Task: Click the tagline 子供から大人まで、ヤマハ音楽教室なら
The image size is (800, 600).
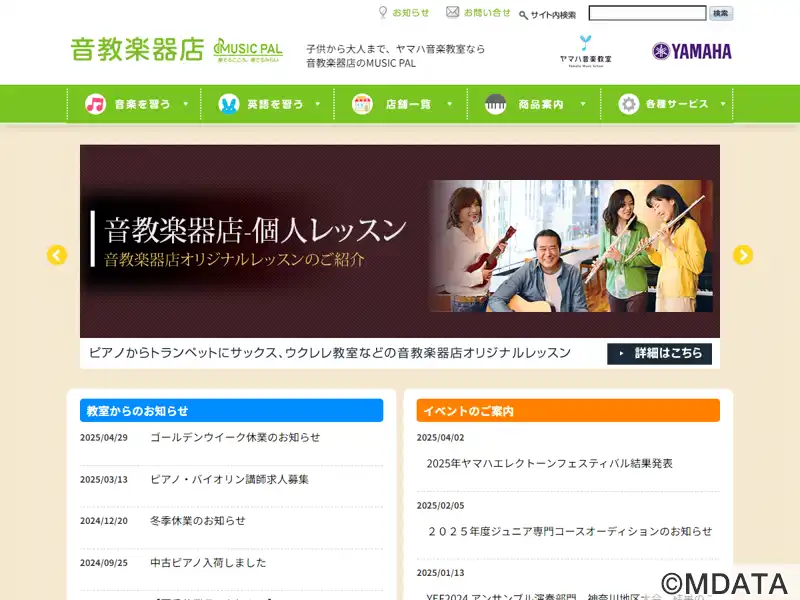Action: click(x=395, y=49)
